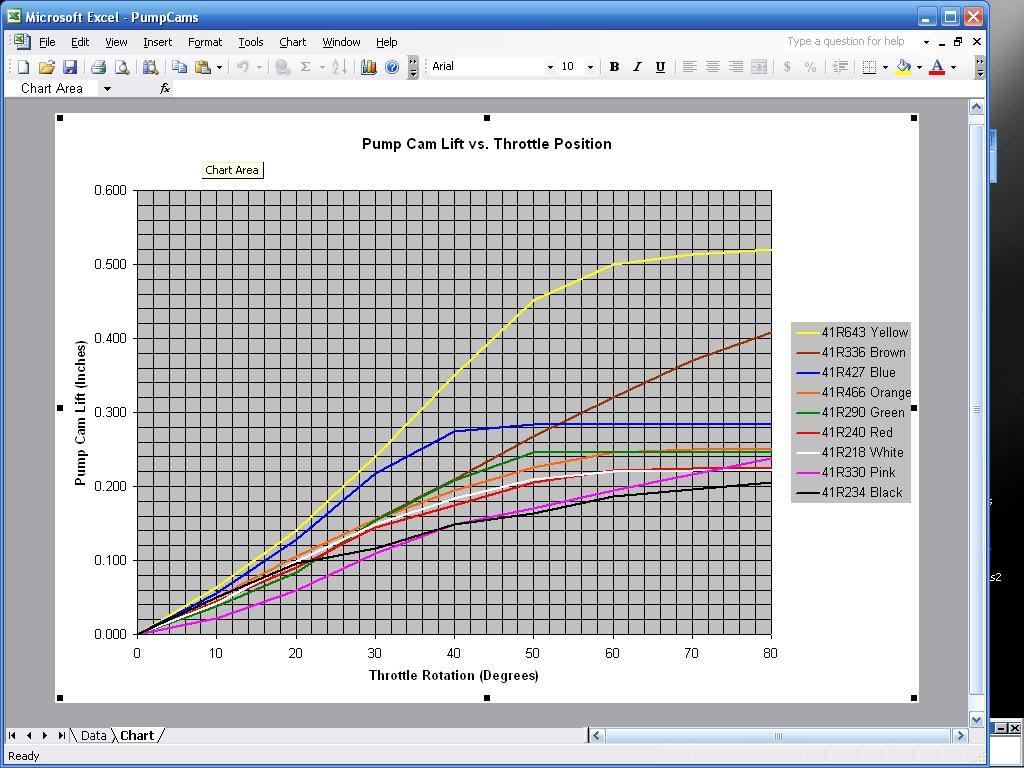Open a file with the Open folder icon
Viewport: 1024px width, 768px height.
(x=46, y=67)
